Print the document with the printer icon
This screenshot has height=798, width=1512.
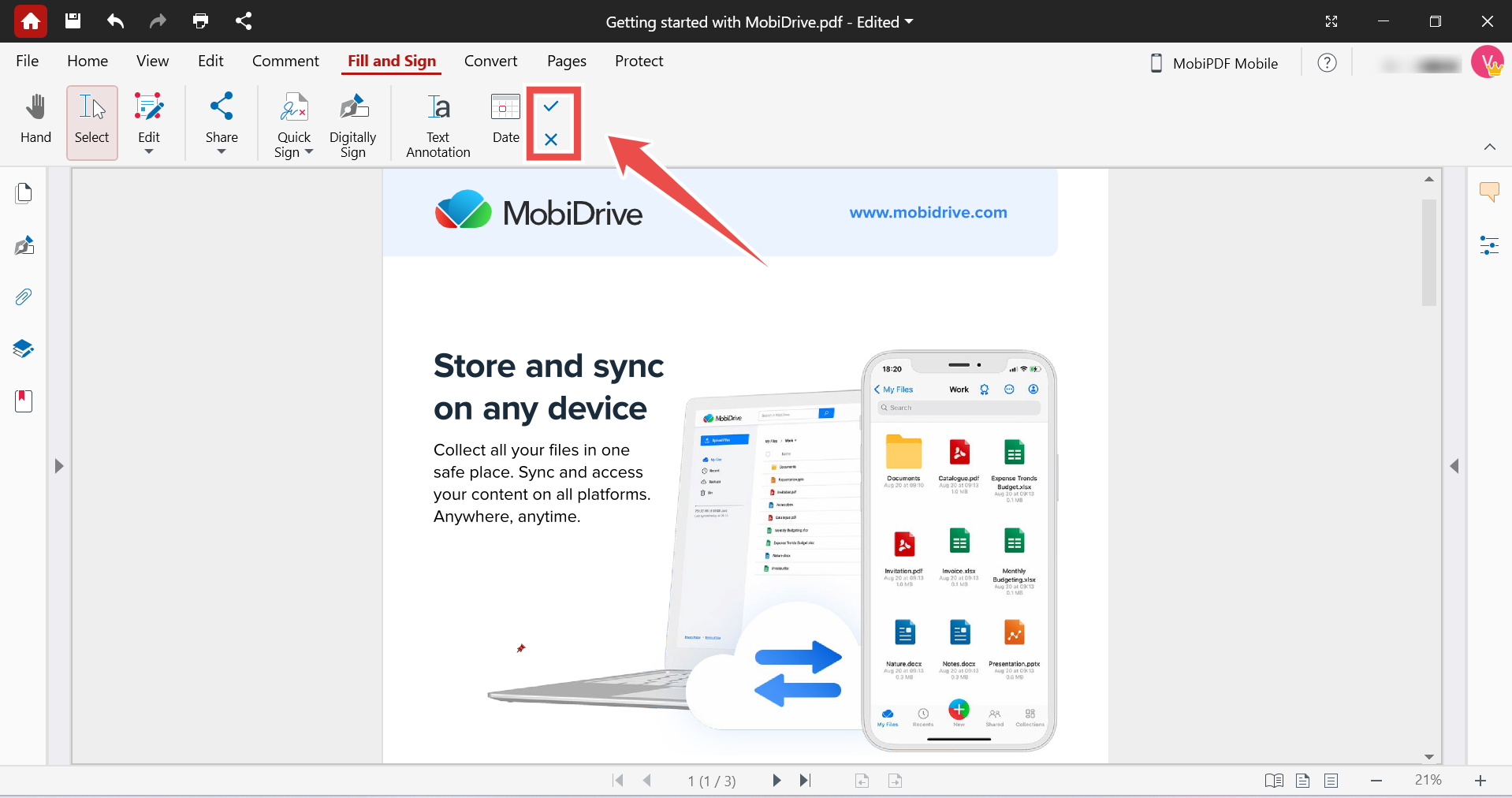click(201, 21)
